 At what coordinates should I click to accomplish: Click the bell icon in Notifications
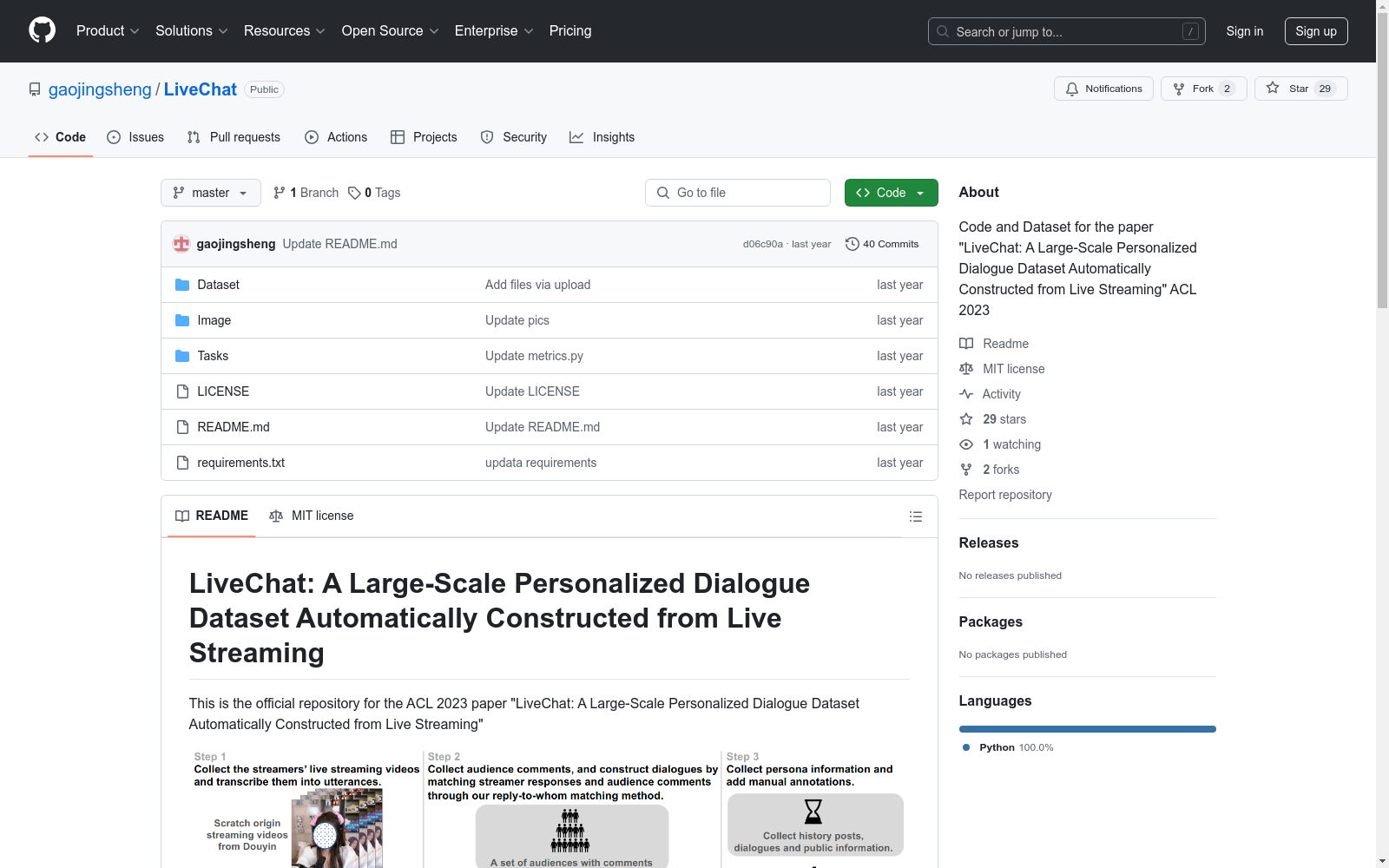coord(1072,89)
